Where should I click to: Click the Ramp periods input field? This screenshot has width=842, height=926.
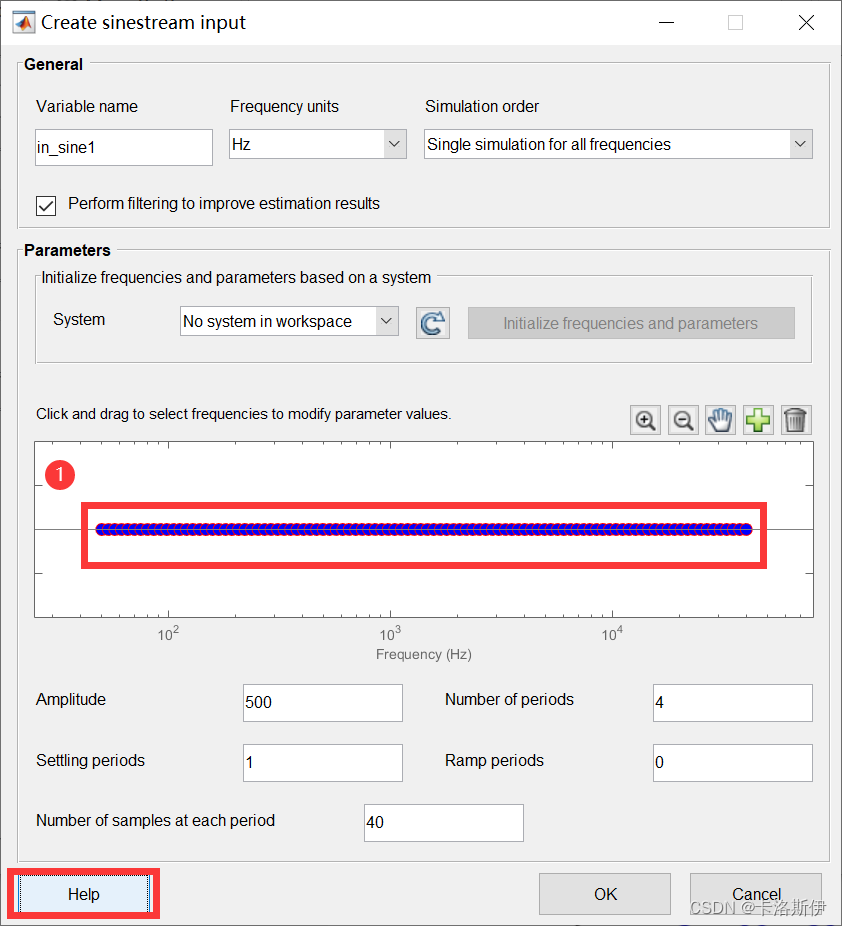pos(733,763)
